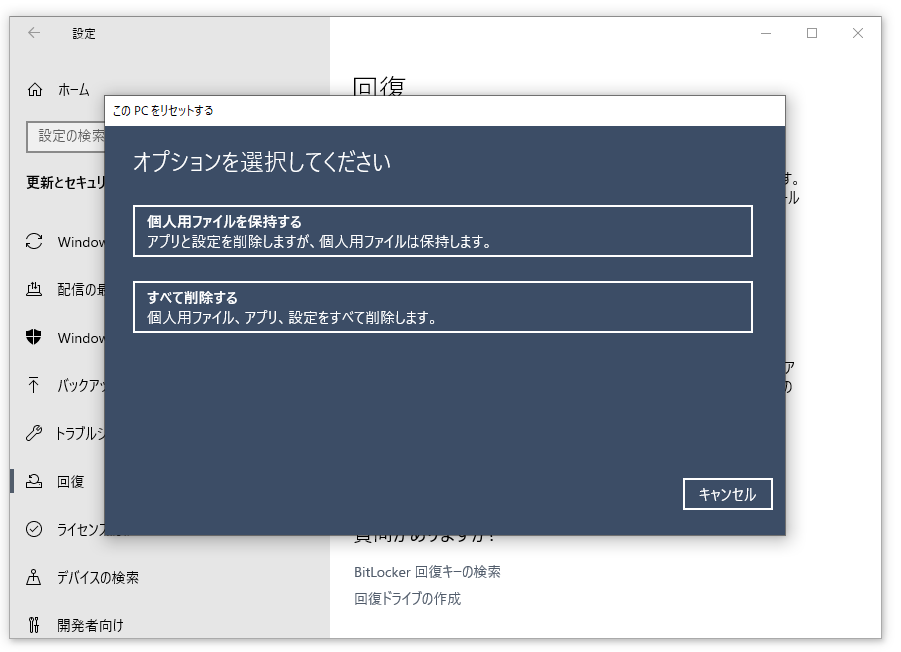Open the 回復ドライブの作成 link
This screenshot has height=652, width=901.
tap(407, 599)
